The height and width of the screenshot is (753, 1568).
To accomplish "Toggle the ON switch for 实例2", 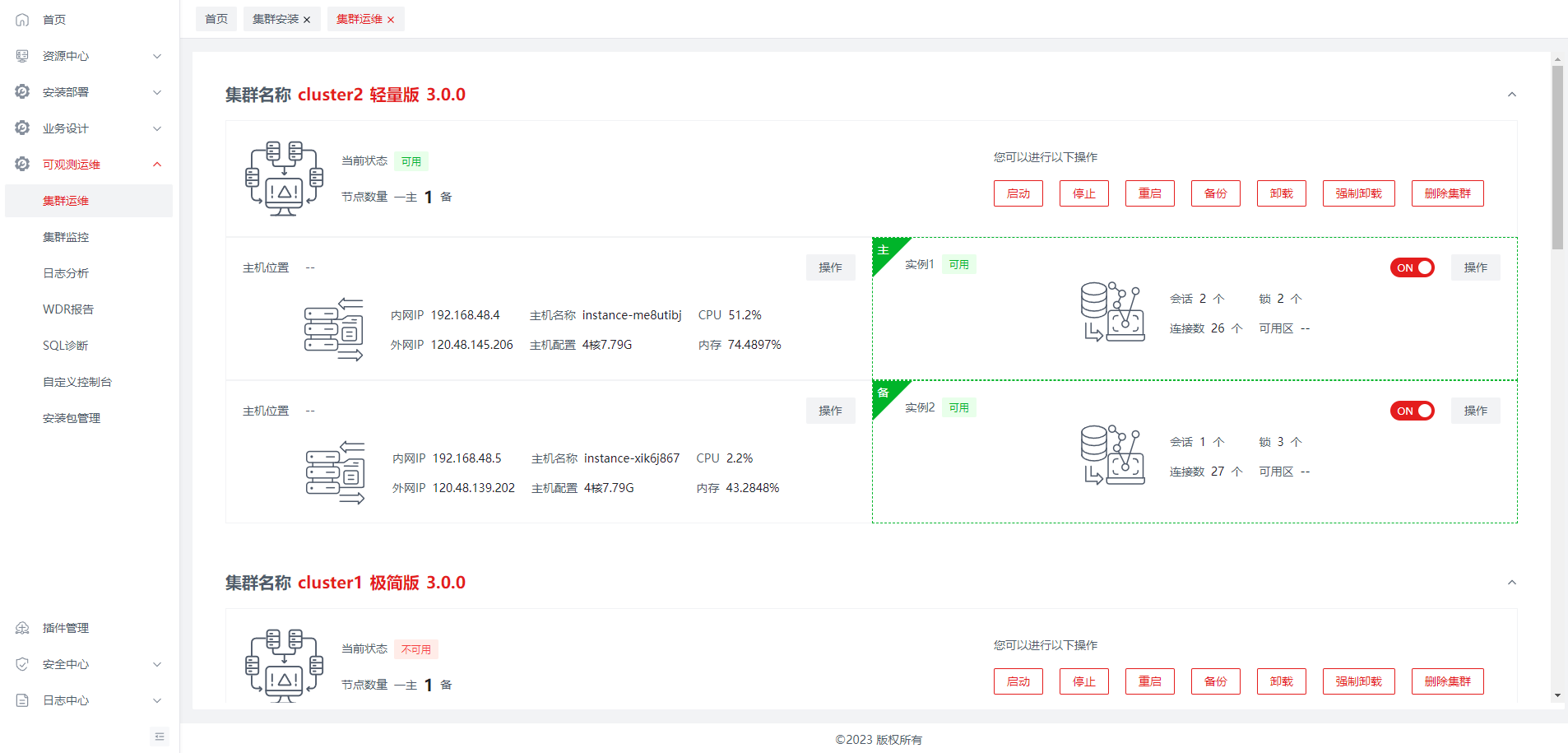I will 1412,411.
